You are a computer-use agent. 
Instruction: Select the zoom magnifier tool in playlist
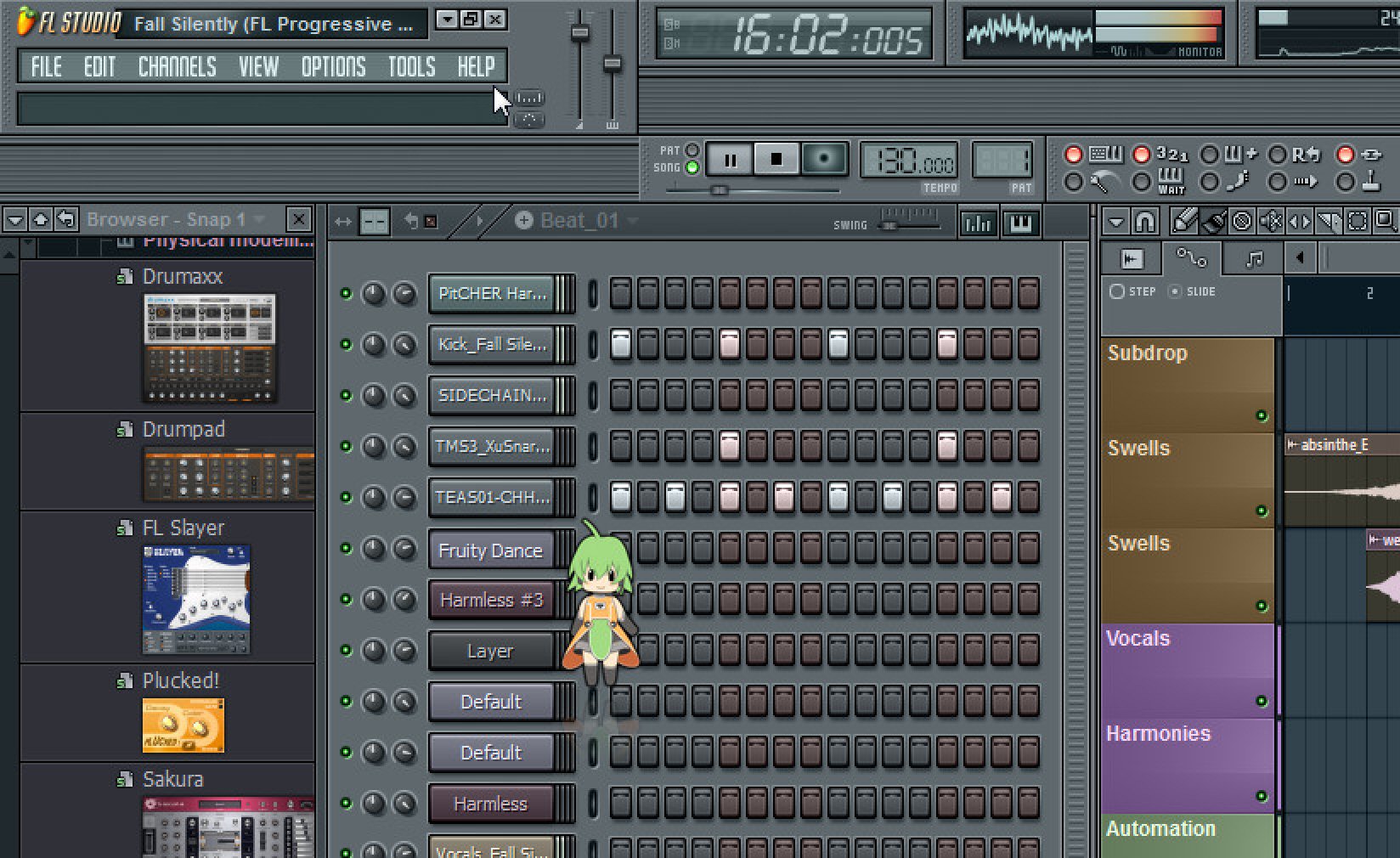(1386, 222)
